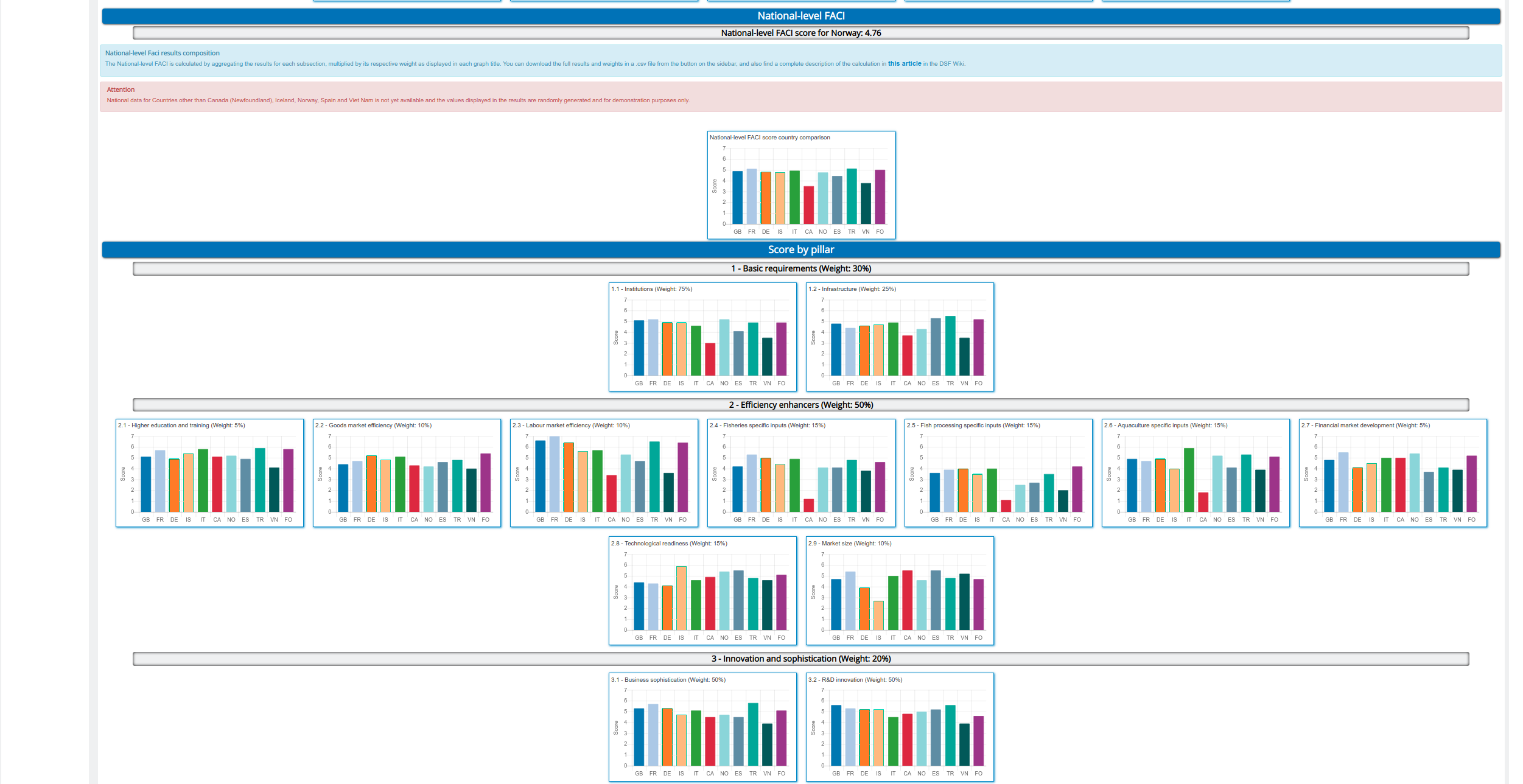1523x784 pixels.
Task: Open the 1.2 - Infrastructure chart
Action: coord(900,337)
